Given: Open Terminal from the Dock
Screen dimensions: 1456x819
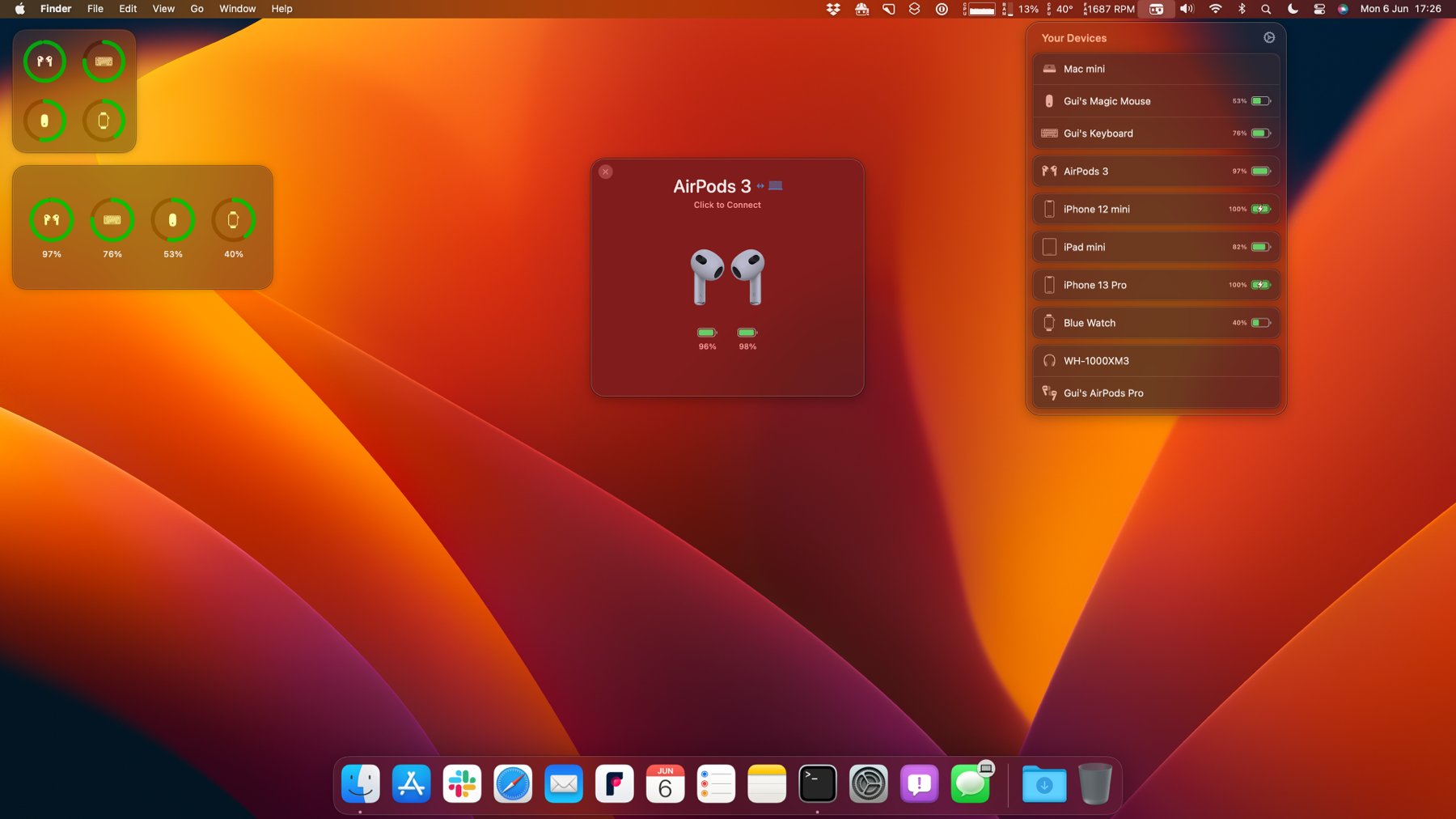Looking at the screenshot, I should click(x=818, y=783).
